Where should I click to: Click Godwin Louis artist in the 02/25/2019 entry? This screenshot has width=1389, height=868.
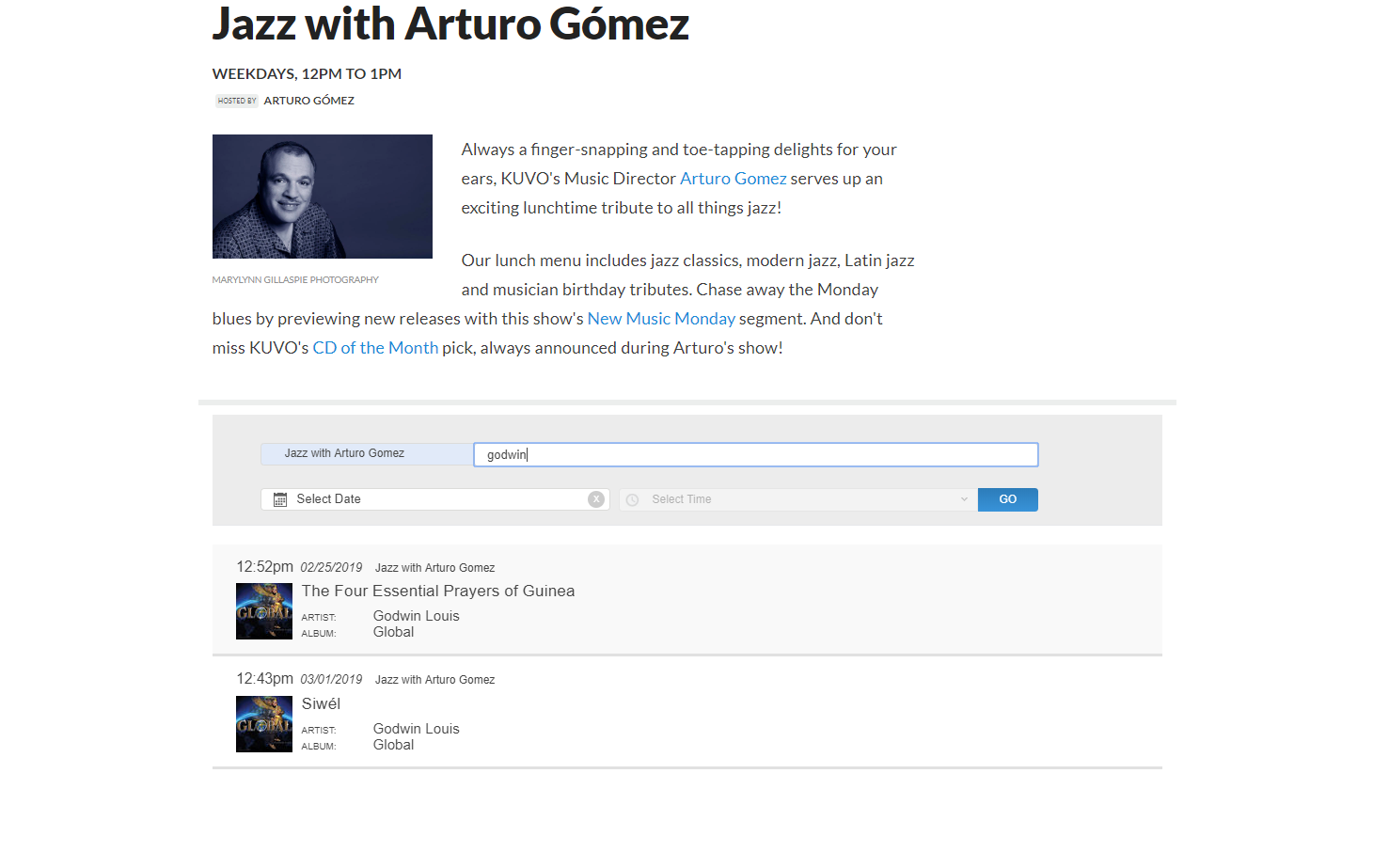417,616
